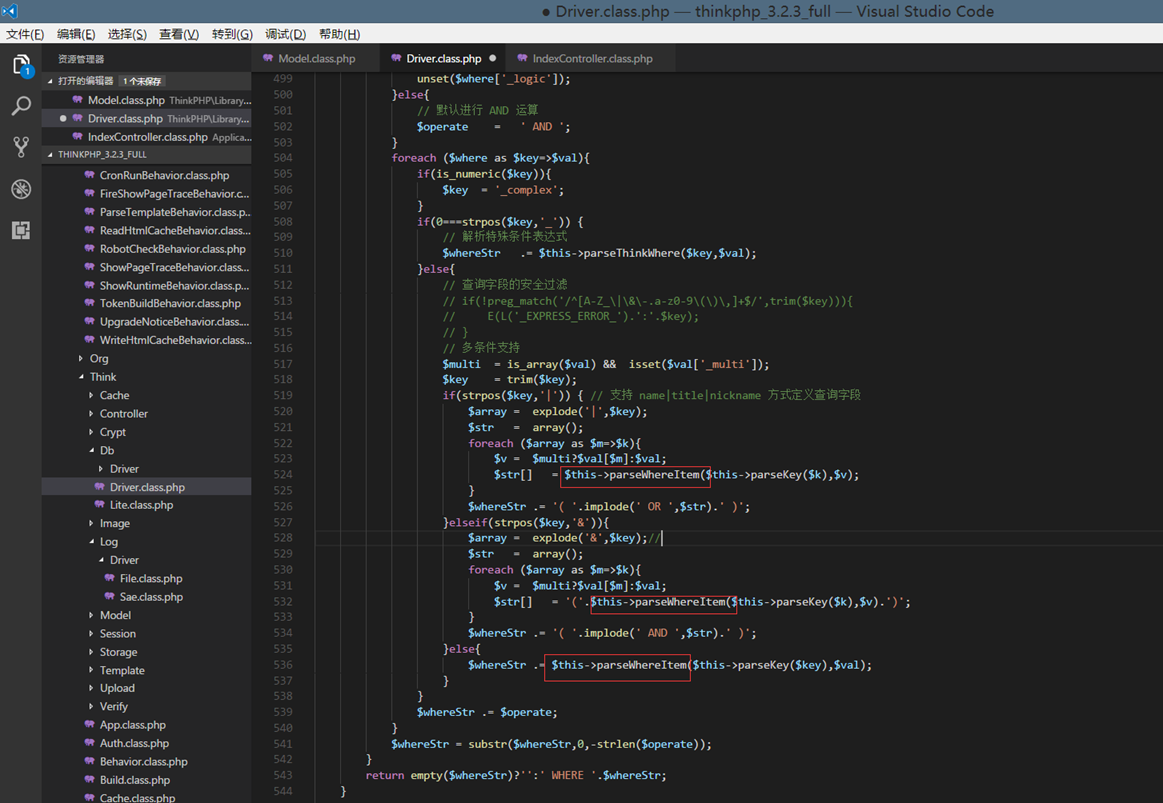
Task: Open App.class.php file
Action: 147,725
